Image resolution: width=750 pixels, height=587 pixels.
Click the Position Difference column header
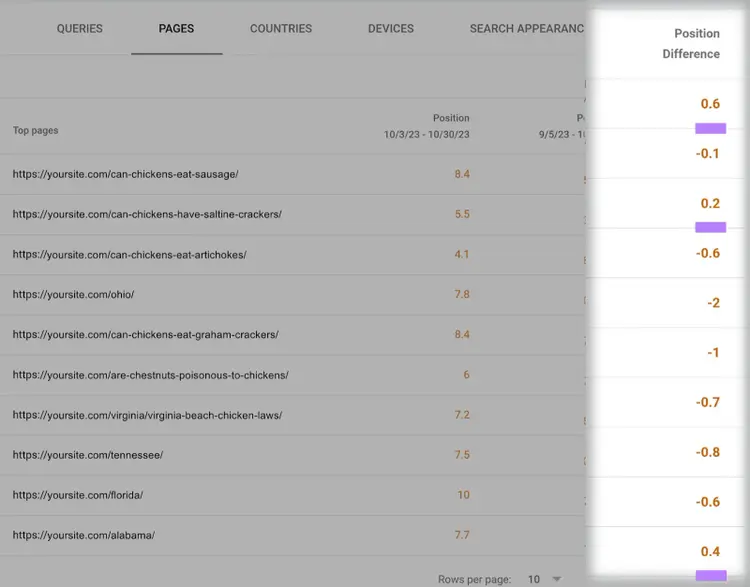click(x=691, y=44)
